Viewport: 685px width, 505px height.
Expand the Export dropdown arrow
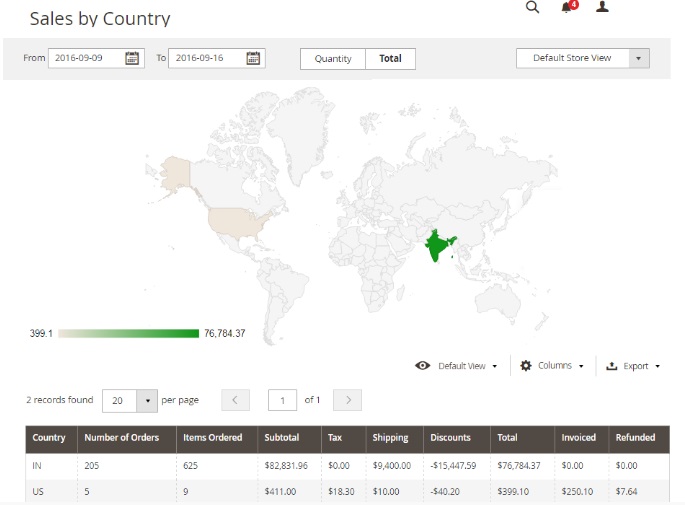click(657, 367)
